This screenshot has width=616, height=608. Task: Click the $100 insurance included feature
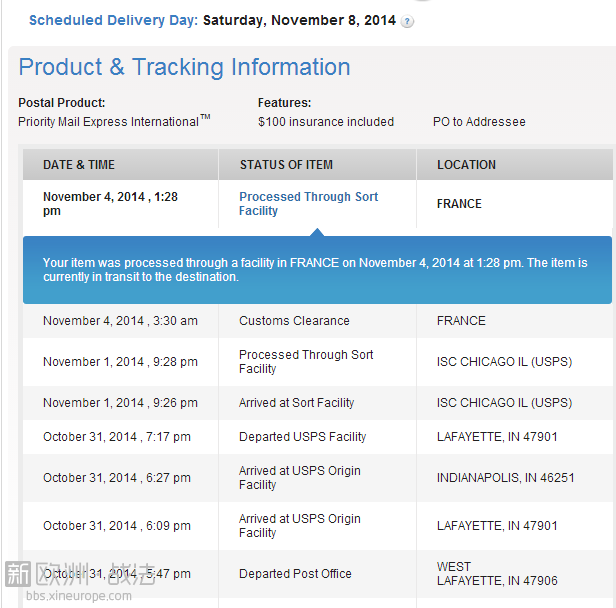tap(326, 122)
